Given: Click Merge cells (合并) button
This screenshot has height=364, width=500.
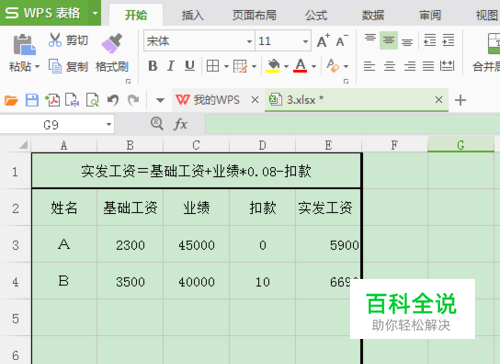Looking at the screenshot, I should point(488,53).
